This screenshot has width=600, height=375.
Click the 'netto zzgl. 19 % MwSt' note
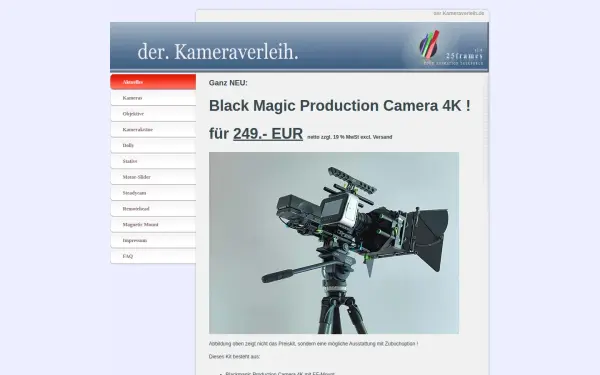tap(349, 137)
